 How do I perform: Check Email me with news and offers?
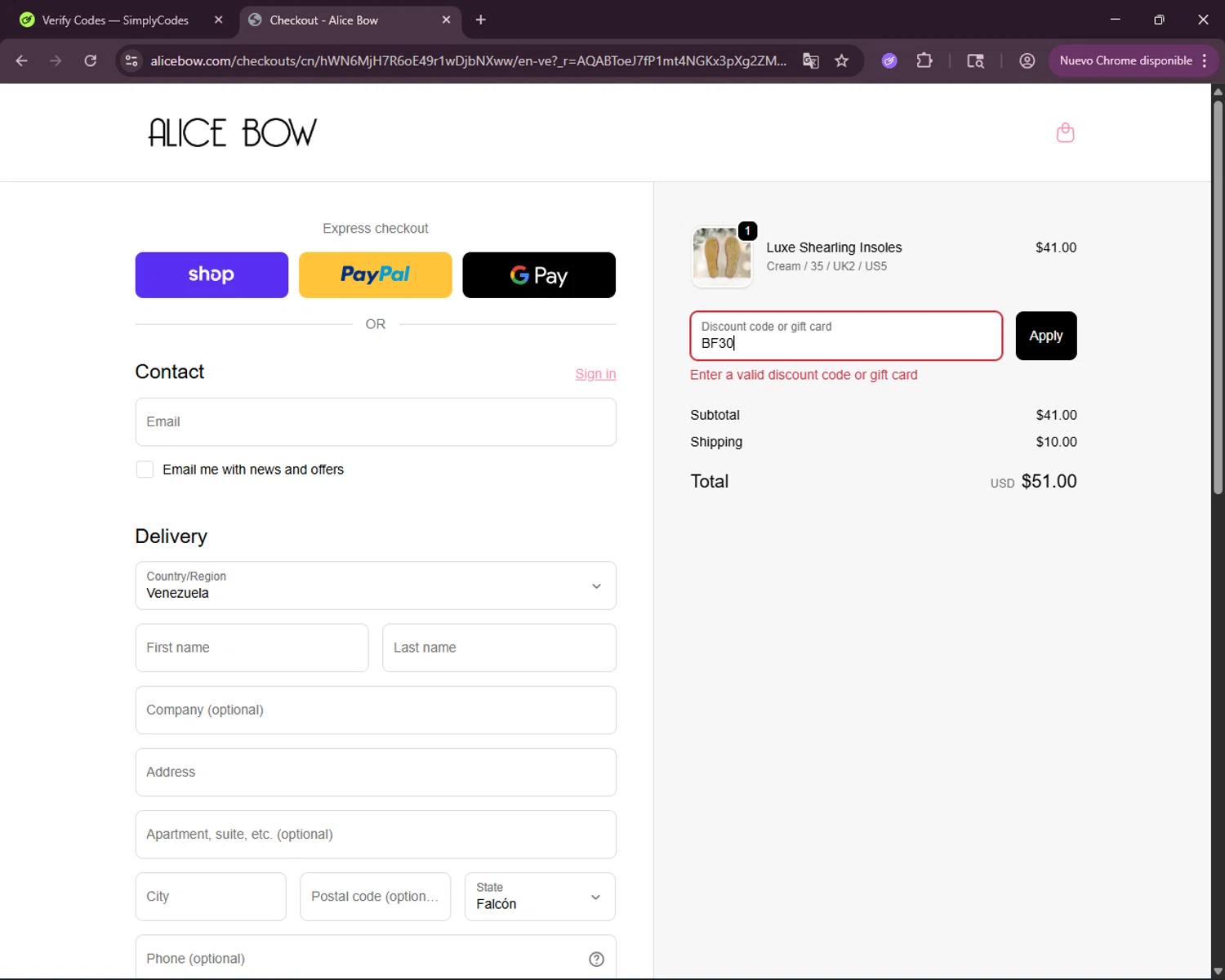(x=145, y=470)
